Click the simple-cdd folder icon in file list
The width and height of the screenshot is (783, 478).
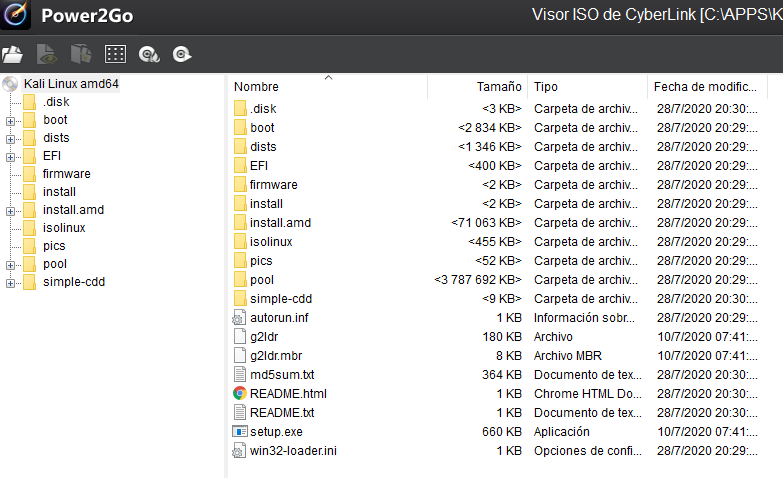click(x=240, y=299)
